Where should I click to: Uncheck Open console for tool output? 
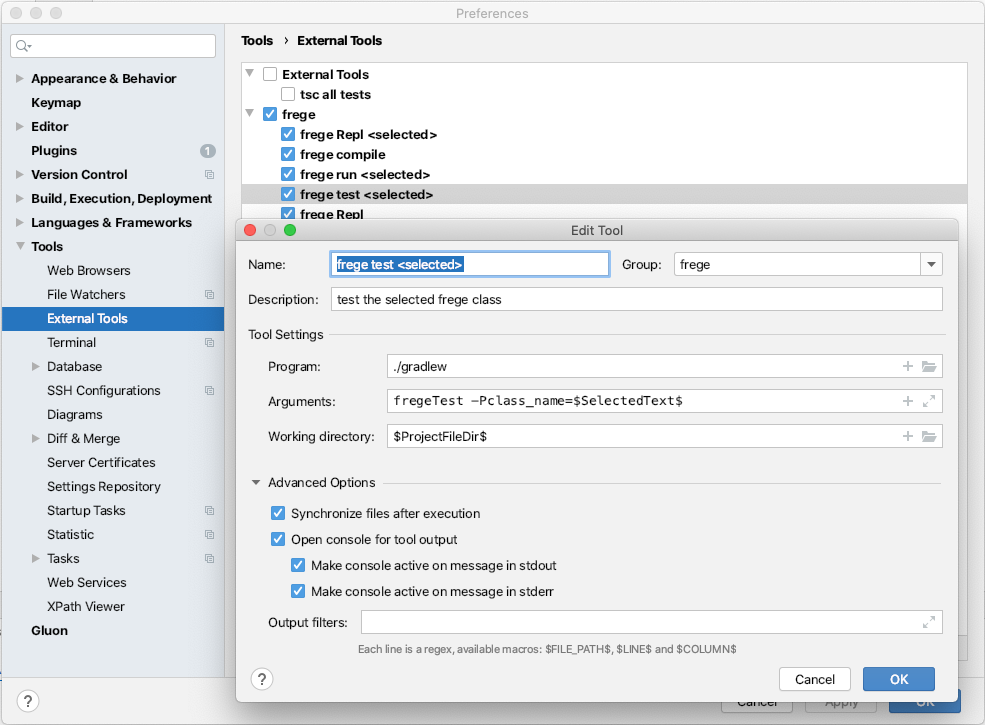pyautogui.click(x=278, y=539)
